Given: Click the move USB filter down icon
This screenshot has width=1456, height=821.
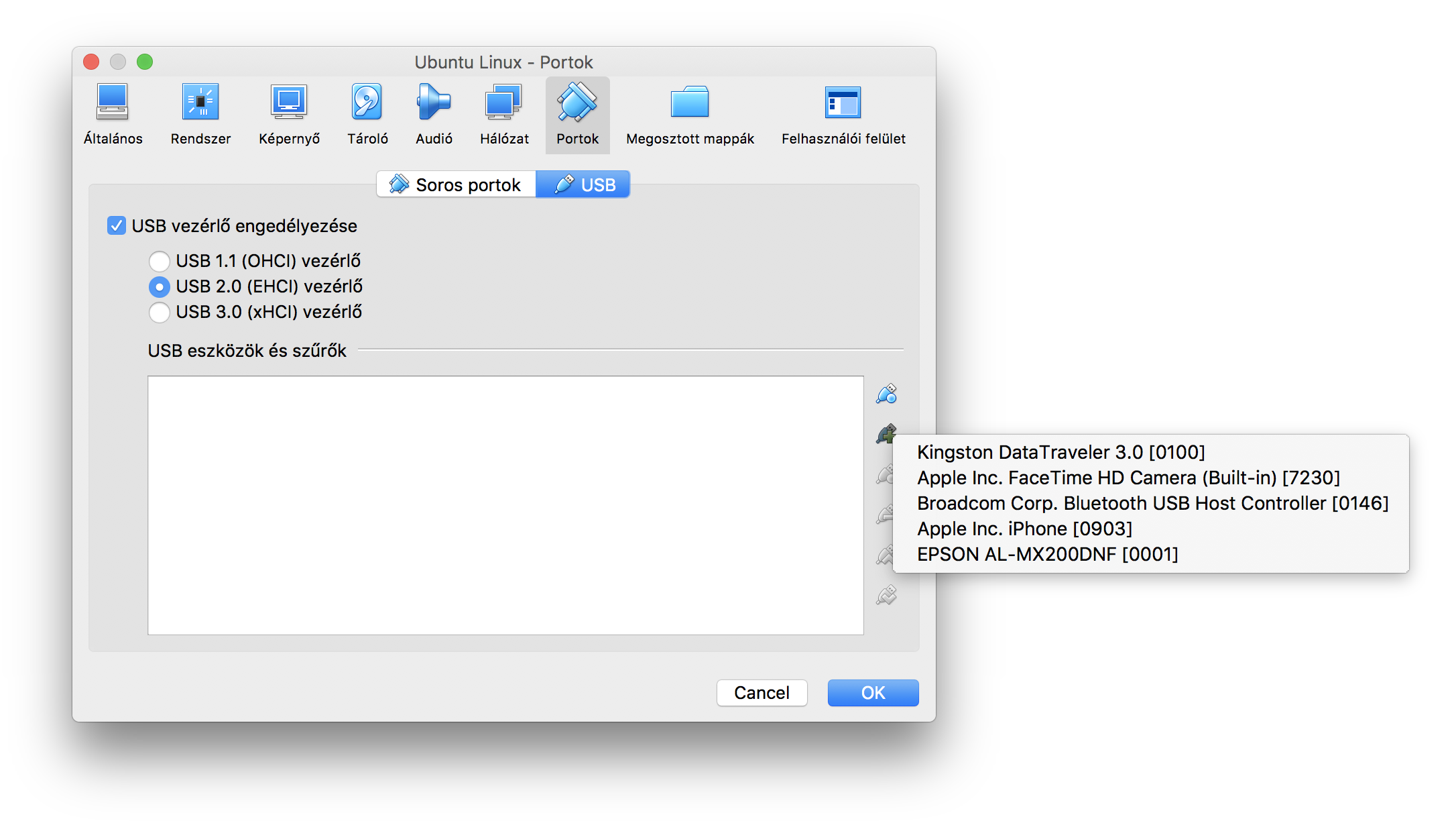Looking at the screenshot, I should (x=886, y=595).
